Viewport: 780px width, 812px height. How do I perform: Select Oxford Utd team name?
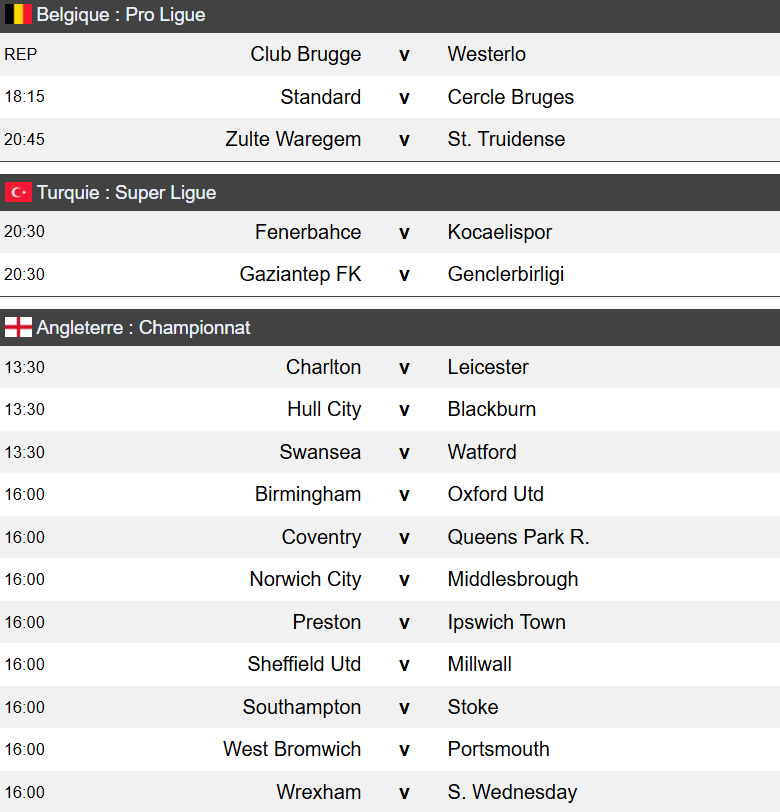click(495, 494)
